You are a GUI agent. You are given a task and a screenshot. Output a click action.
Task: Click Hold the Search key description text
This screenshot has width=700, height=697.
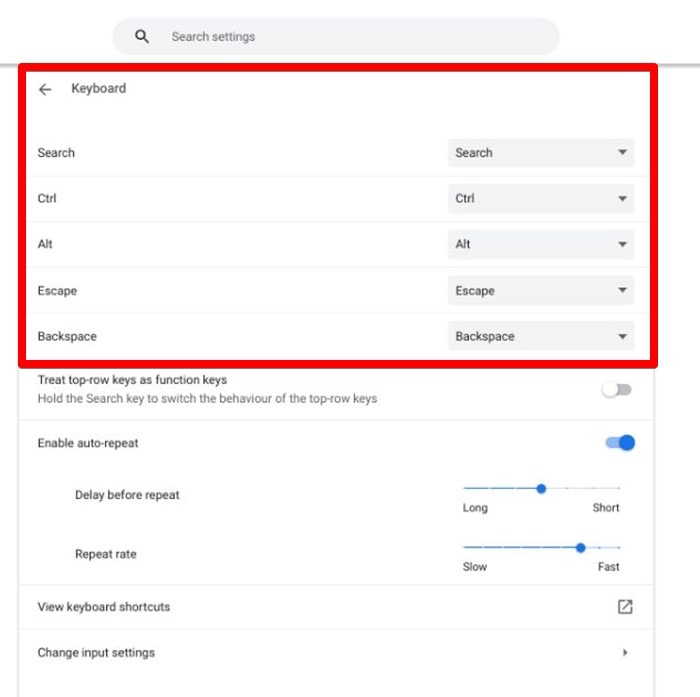coord(207,398)
